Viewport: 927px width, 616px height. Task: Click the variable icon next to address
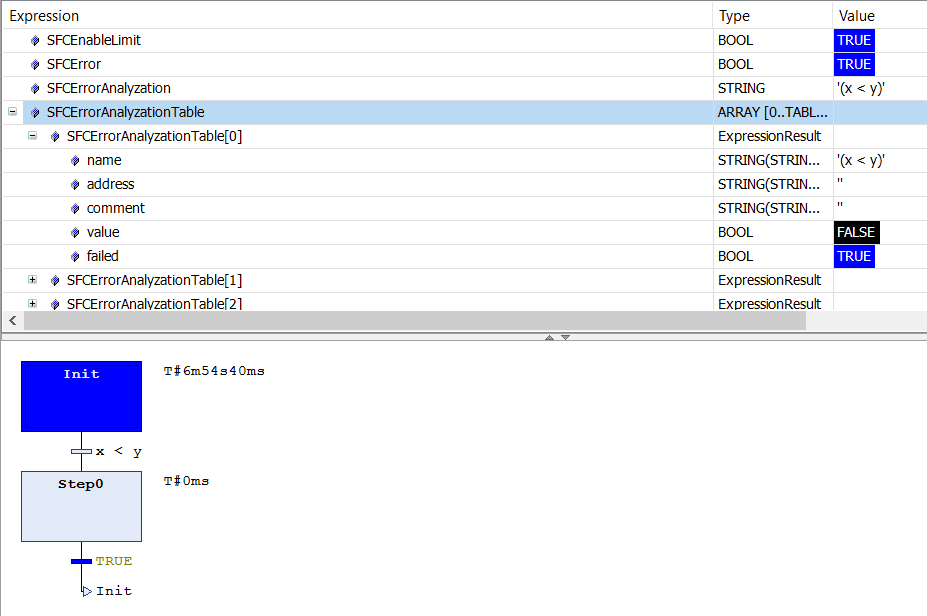[x=74, y=184]
